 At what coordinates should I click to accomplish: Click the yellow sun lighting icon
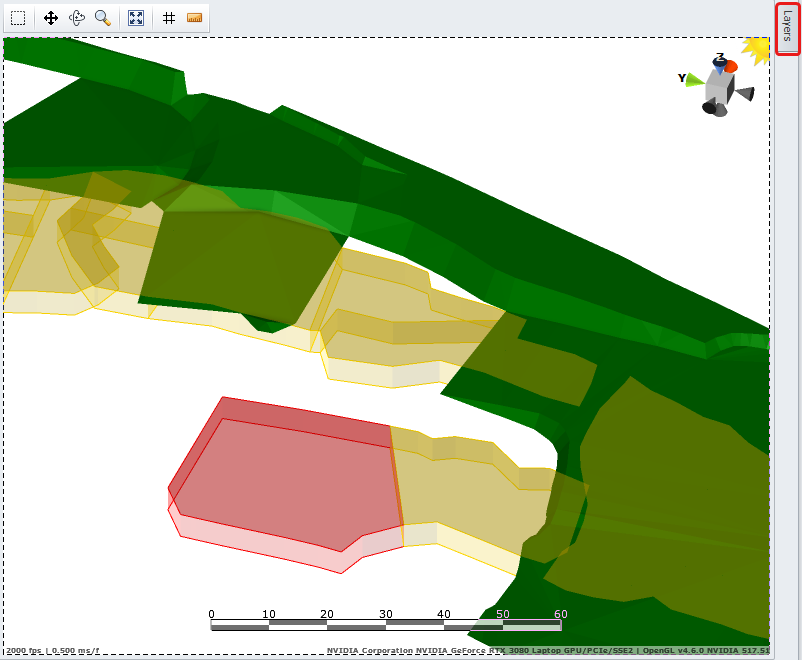(x=757, y=49)
